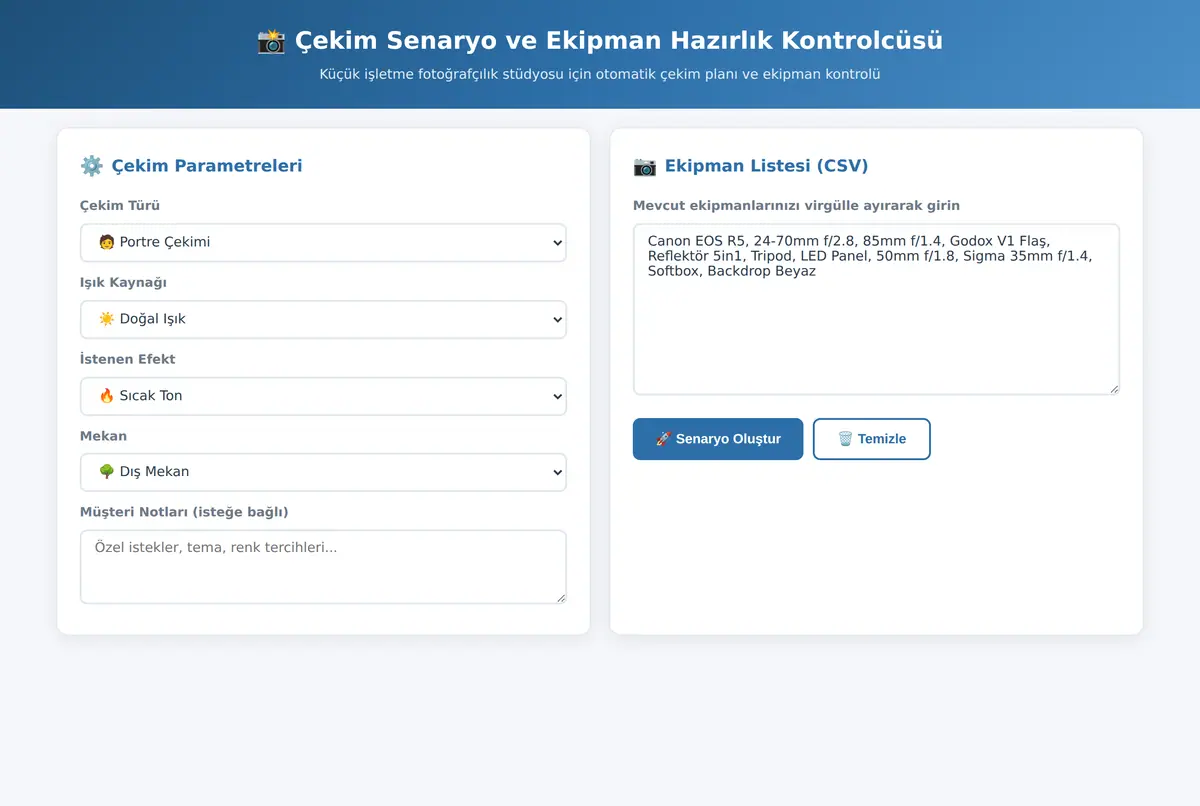Click the subtitle about Küçük işletme fotoğrafçılık stüdyosu
The width and height of the screenshot is (1200, 806).
click(x=600, y=74)
